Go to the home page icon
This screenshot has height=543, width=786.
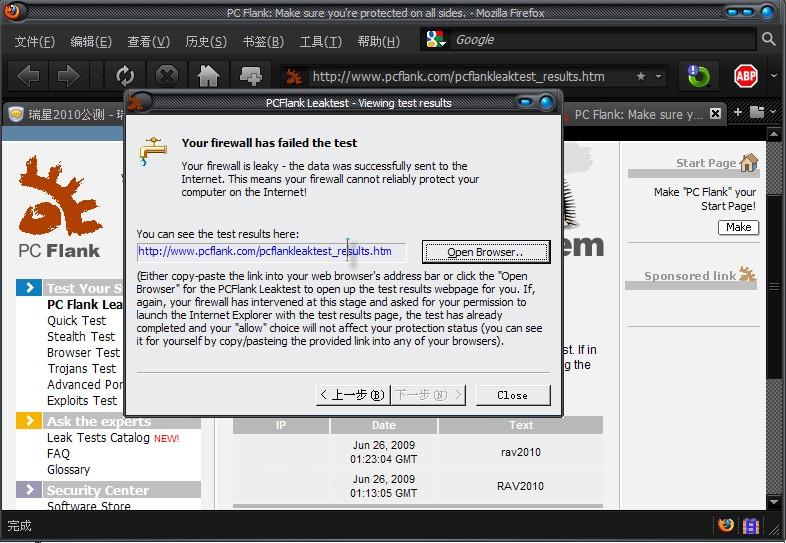[208, 77]
